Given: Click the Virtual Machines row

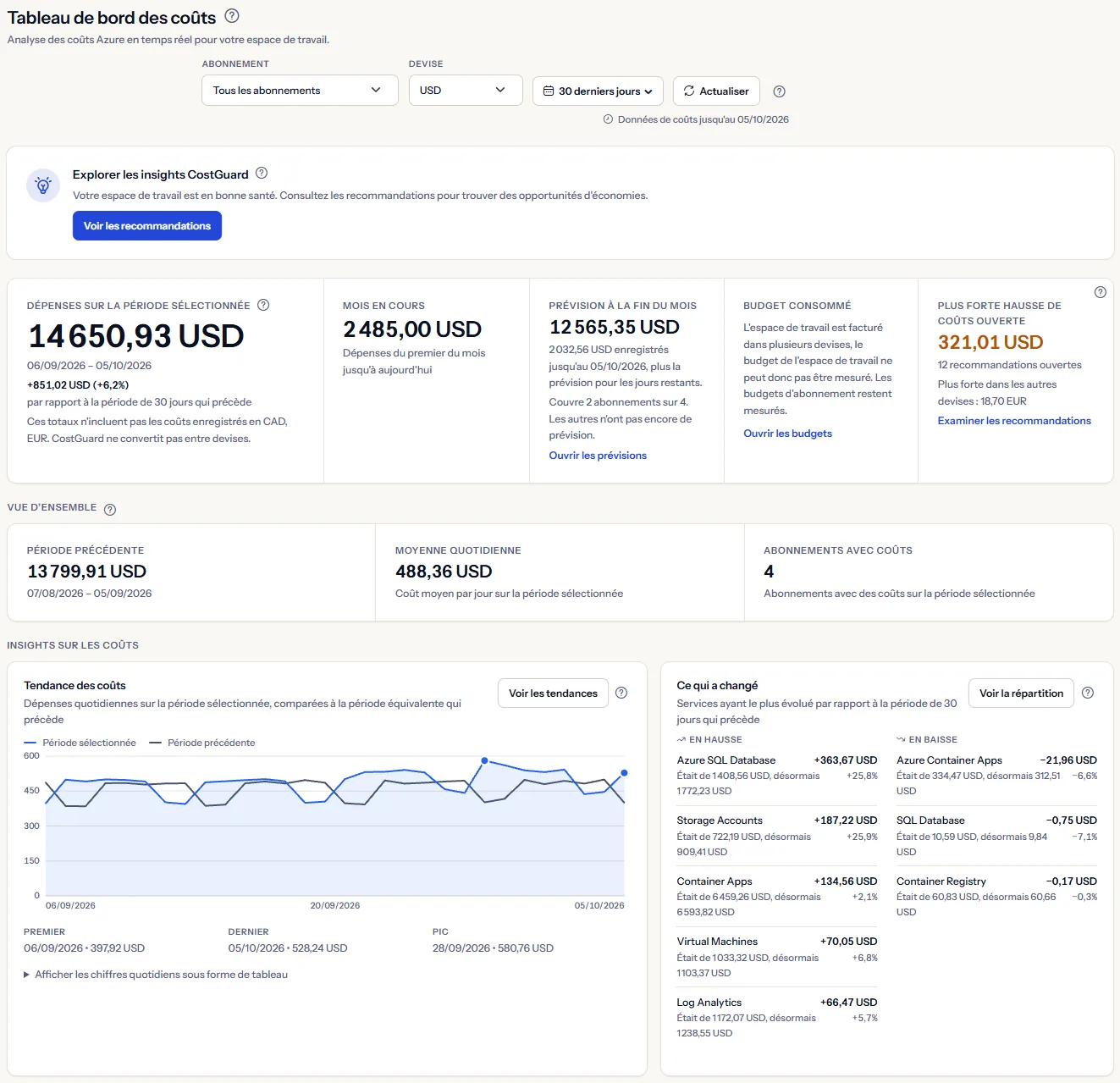Looking at the screenshot, I should (x=777, y=957).
